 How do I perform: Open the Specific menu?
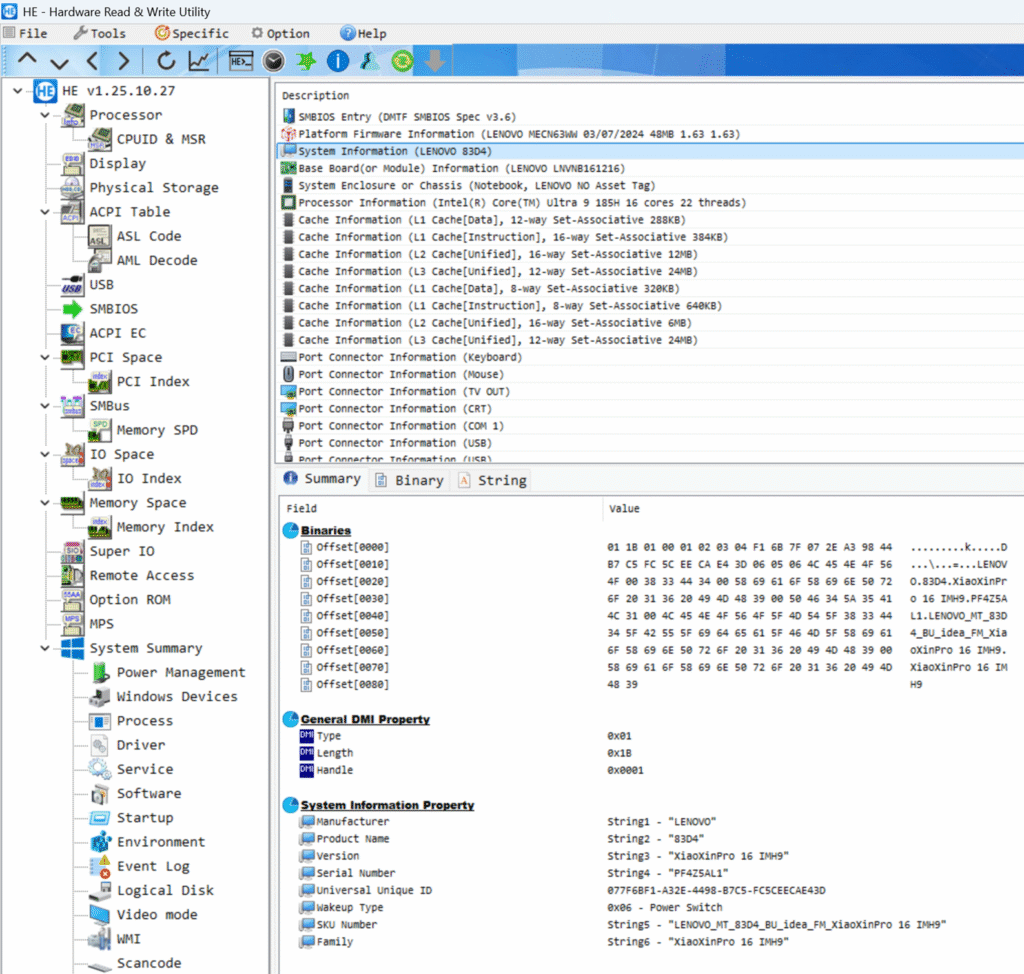pyautogui.click(x=191, y=33)
